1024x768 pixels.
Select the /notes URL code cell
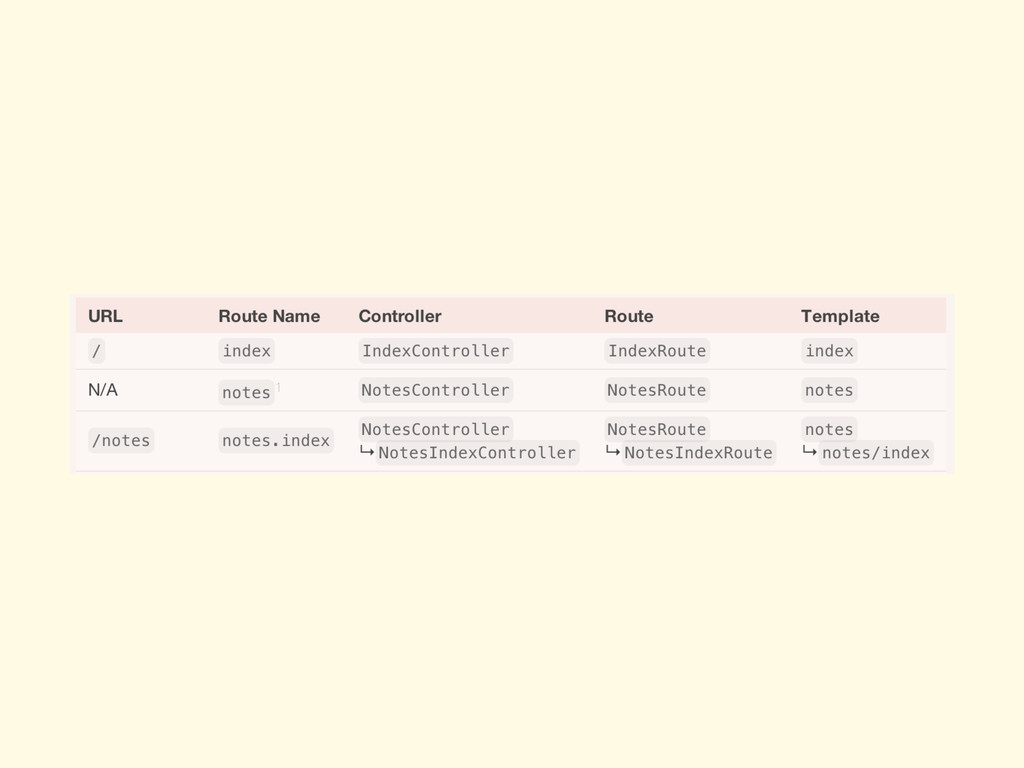click(121, 441)
